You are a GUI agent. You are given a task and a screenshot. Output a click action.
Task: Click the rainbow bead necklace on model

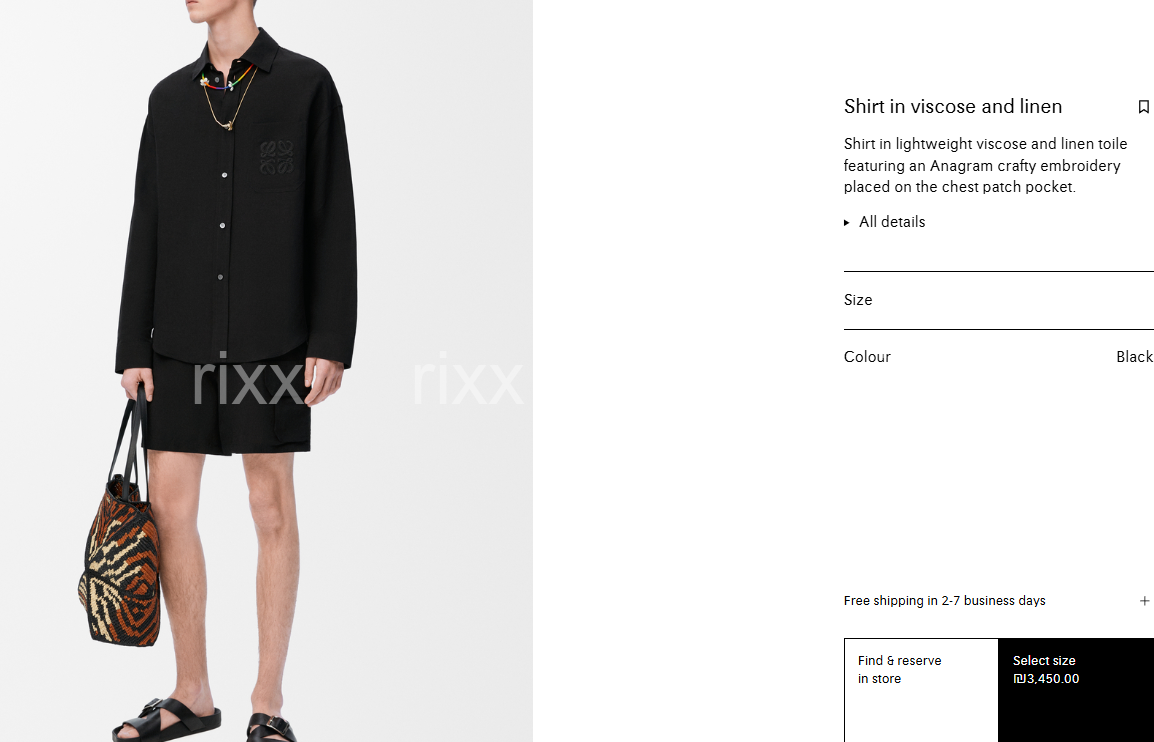pyautogui.click(x=228, y=79)
